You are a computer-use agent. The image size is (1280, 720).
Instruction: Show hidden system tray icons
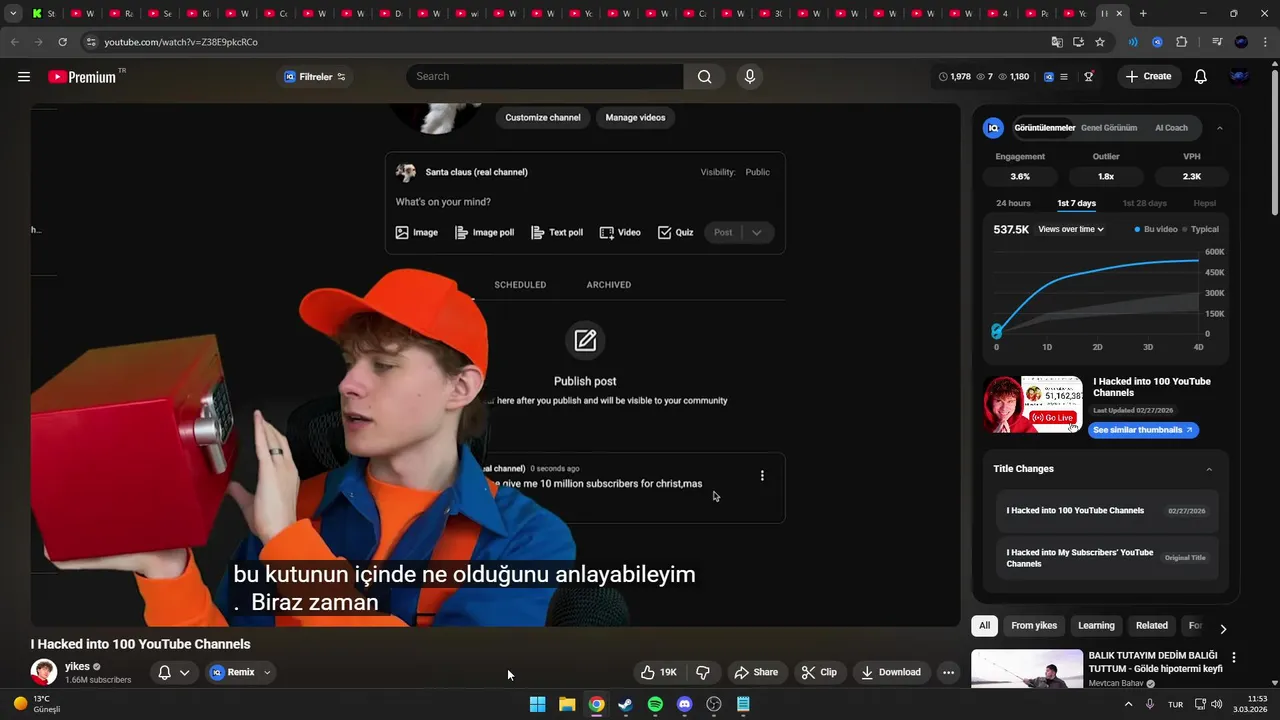1129,704
